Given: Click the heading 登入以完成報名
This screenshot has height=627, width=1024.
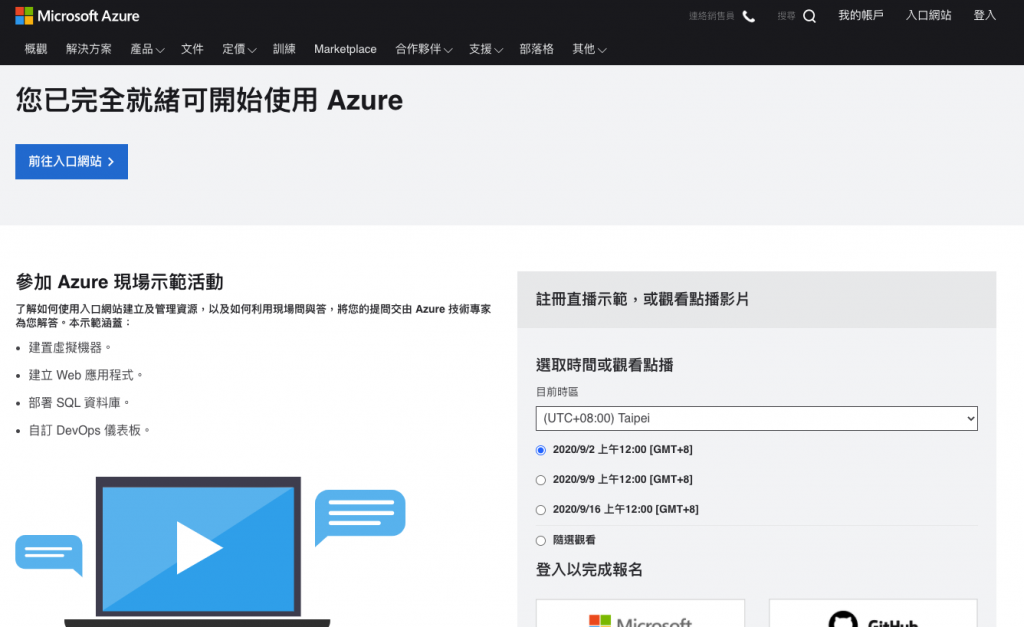Looking at the screenshot, I should (589, 570).
